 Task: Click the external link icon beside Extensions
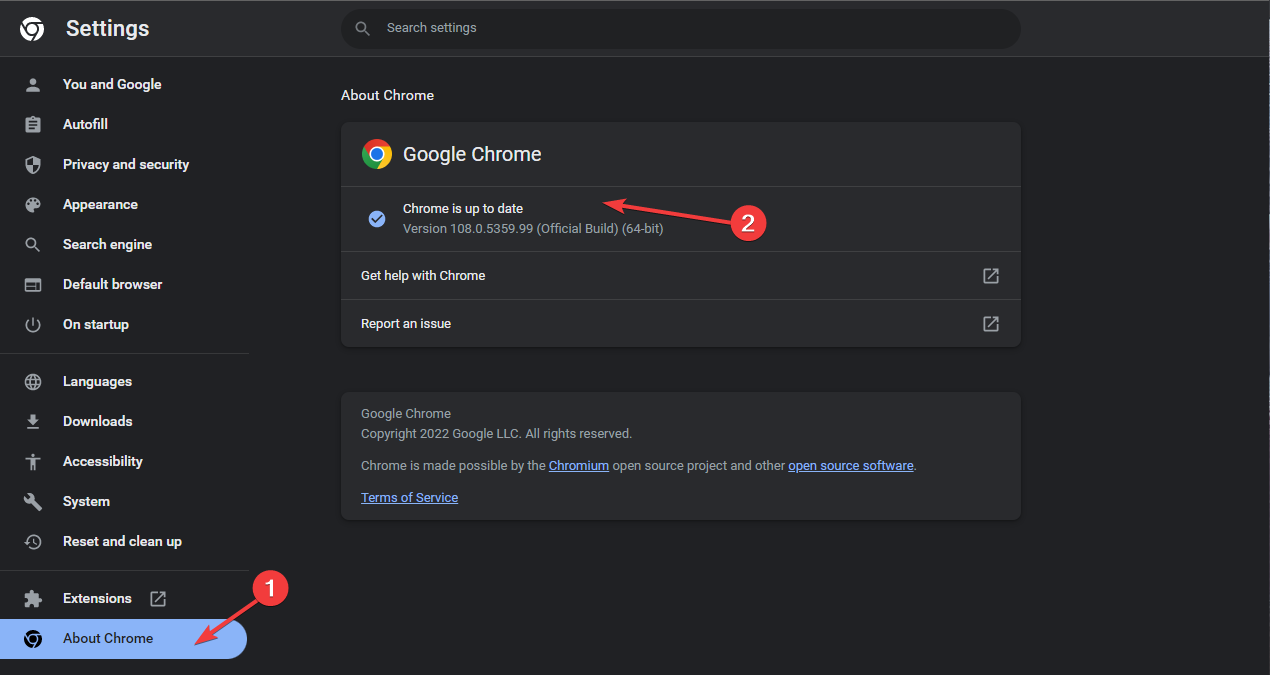pos(158,598)
